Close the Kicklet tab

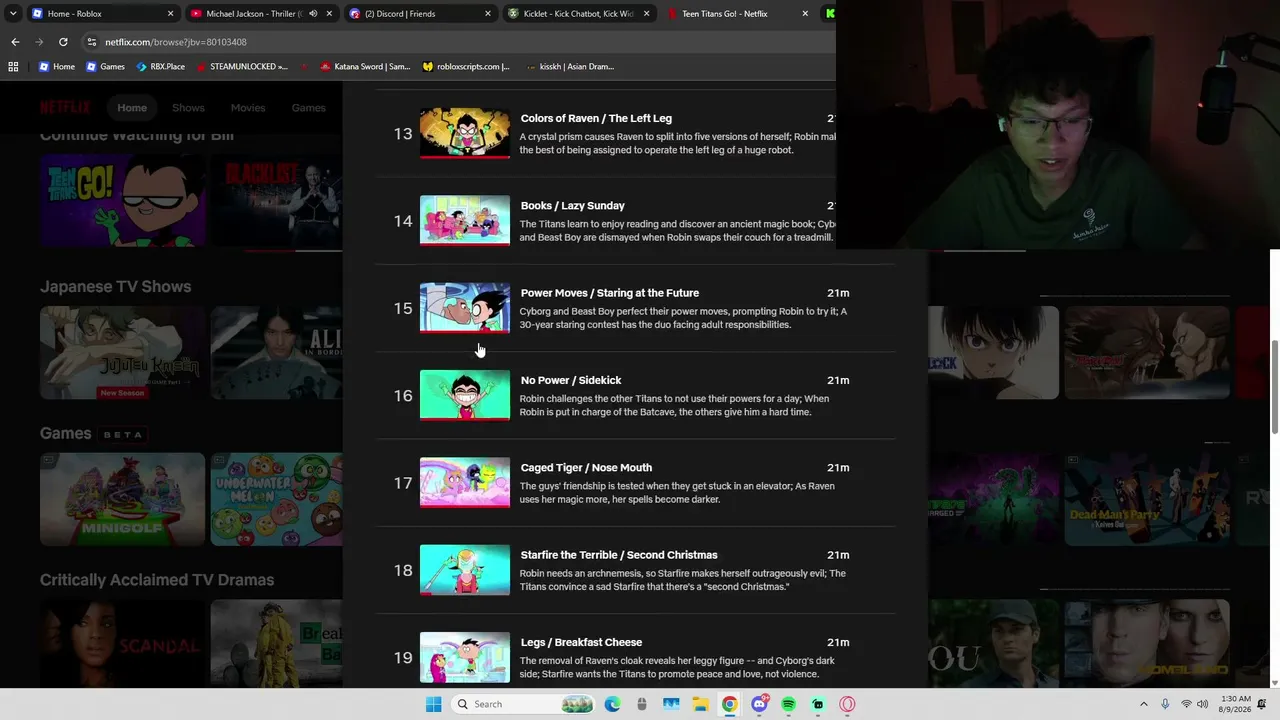[646, 14]
